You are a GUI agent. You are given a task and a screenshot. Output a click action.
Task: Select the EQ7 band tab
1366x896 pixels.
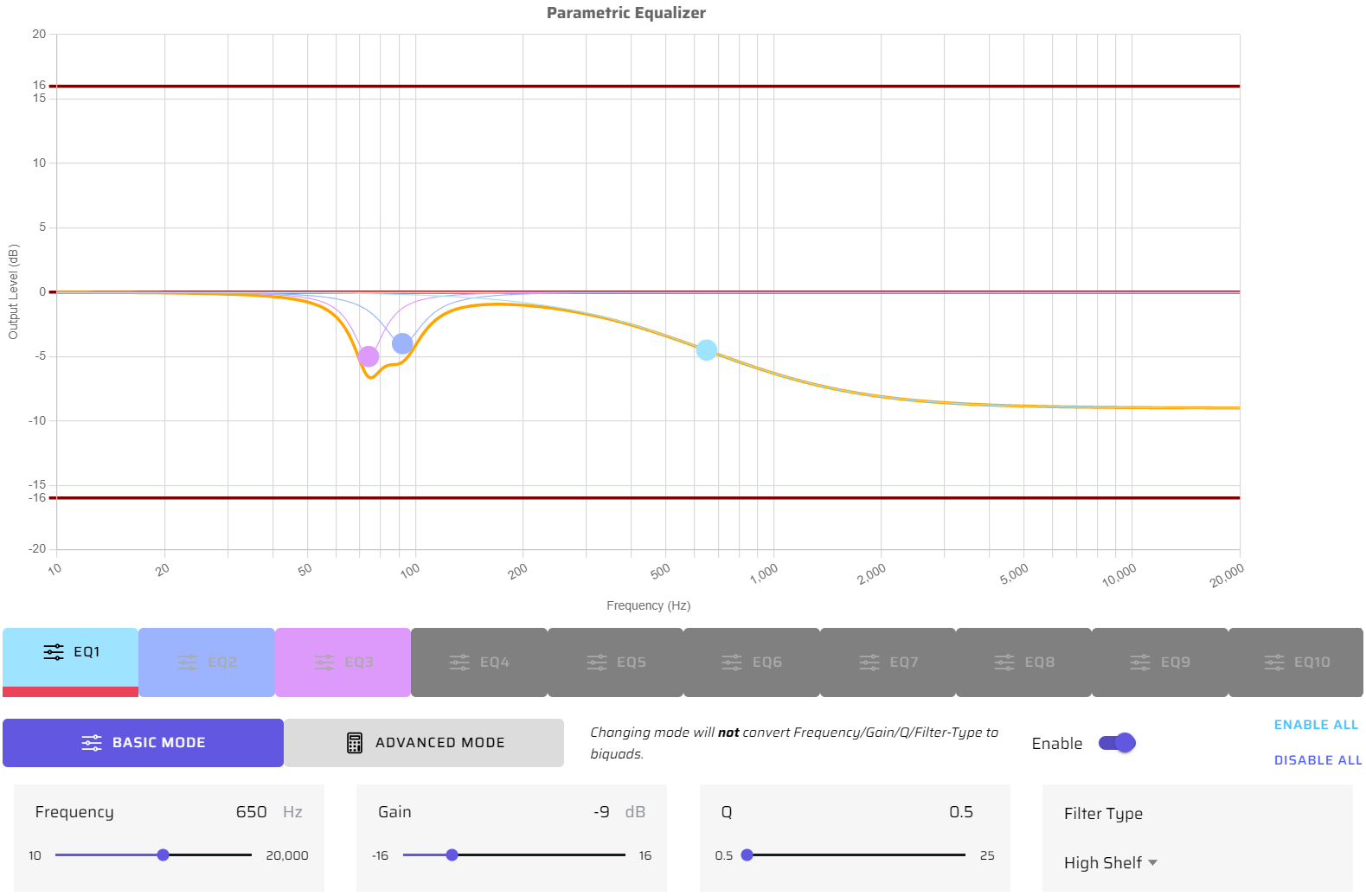[x=888, y=662]
